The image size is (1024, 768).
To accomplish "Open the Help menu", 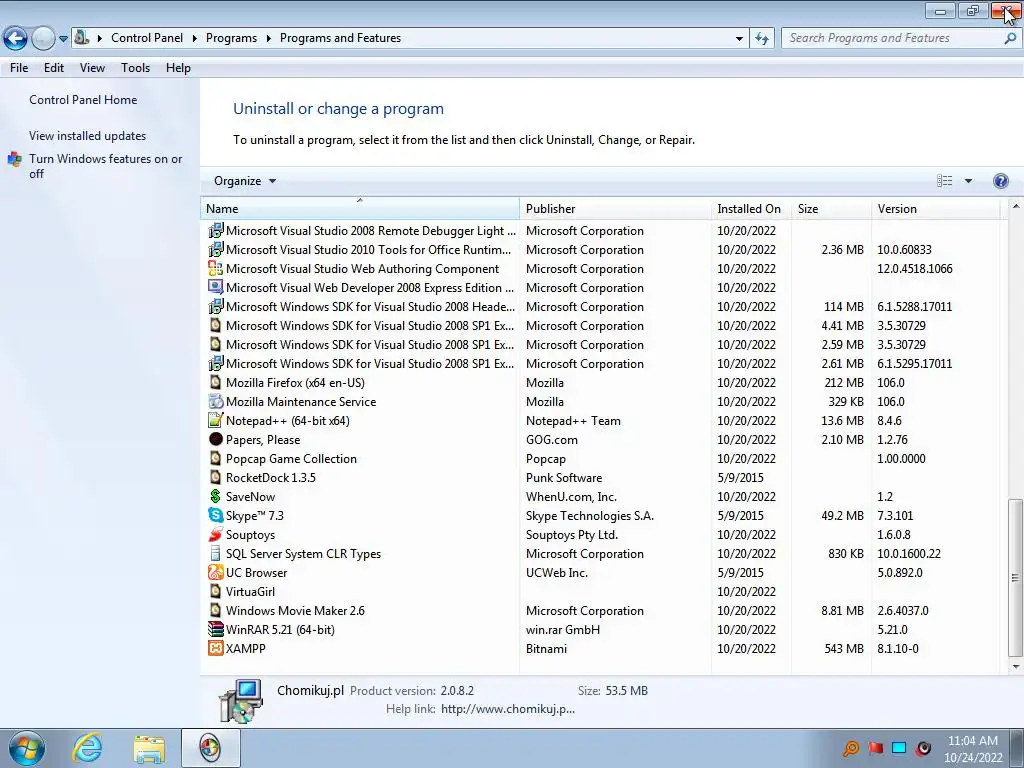I will point(178,68).
